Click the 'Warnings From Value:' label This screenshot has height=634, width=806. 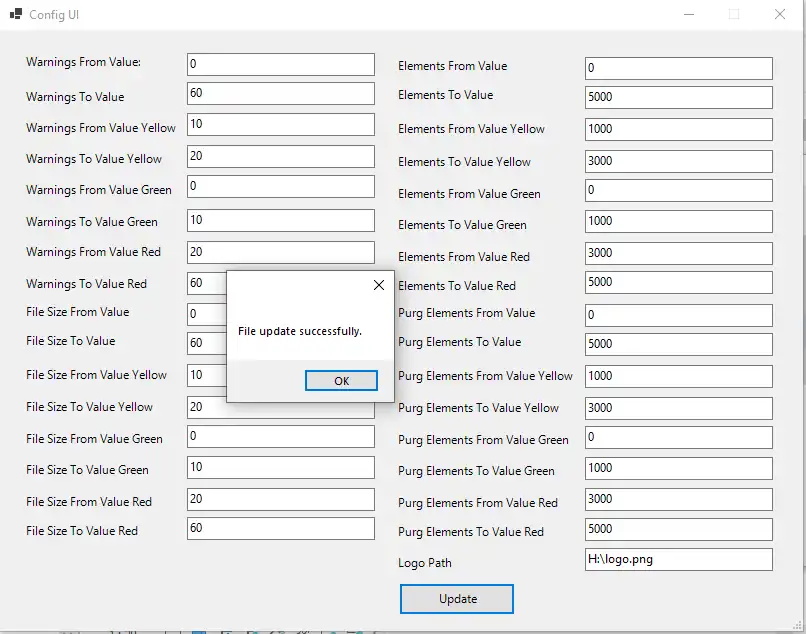pos(83,62)
